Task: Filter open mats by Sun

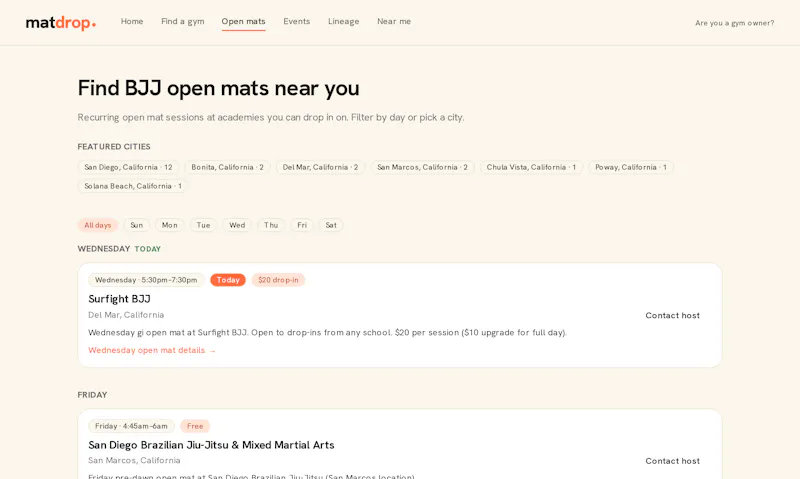Action: 137,225
